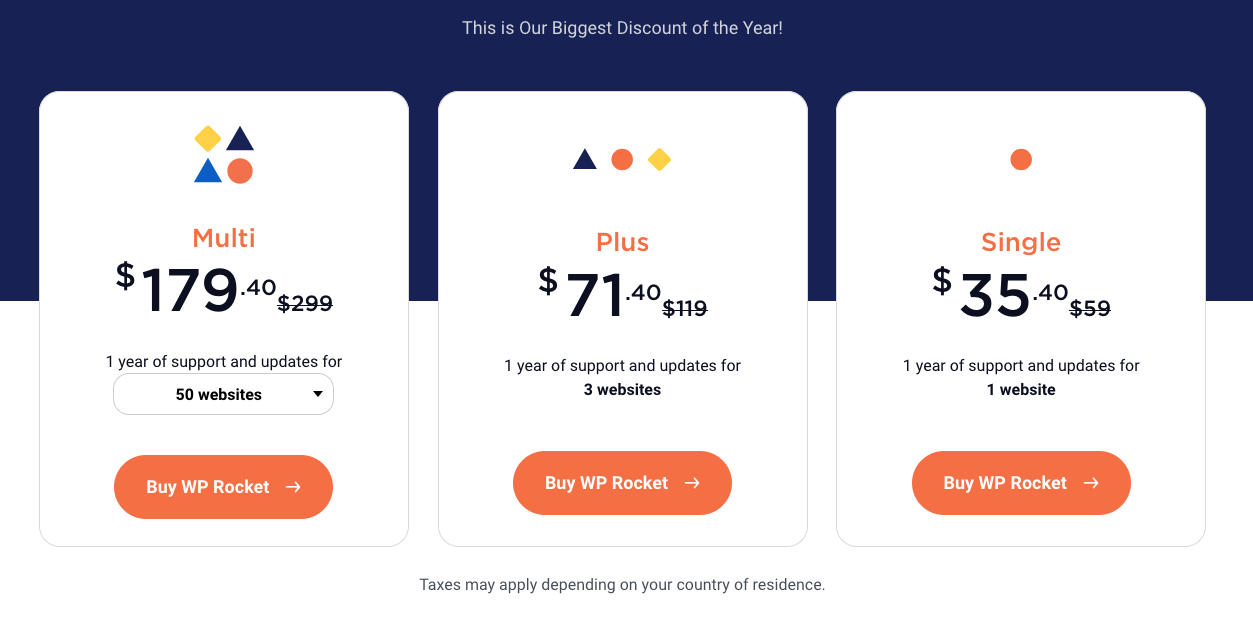Click the orange circle icon on Single card
1253x620 pixels.
click(1021, 159)
